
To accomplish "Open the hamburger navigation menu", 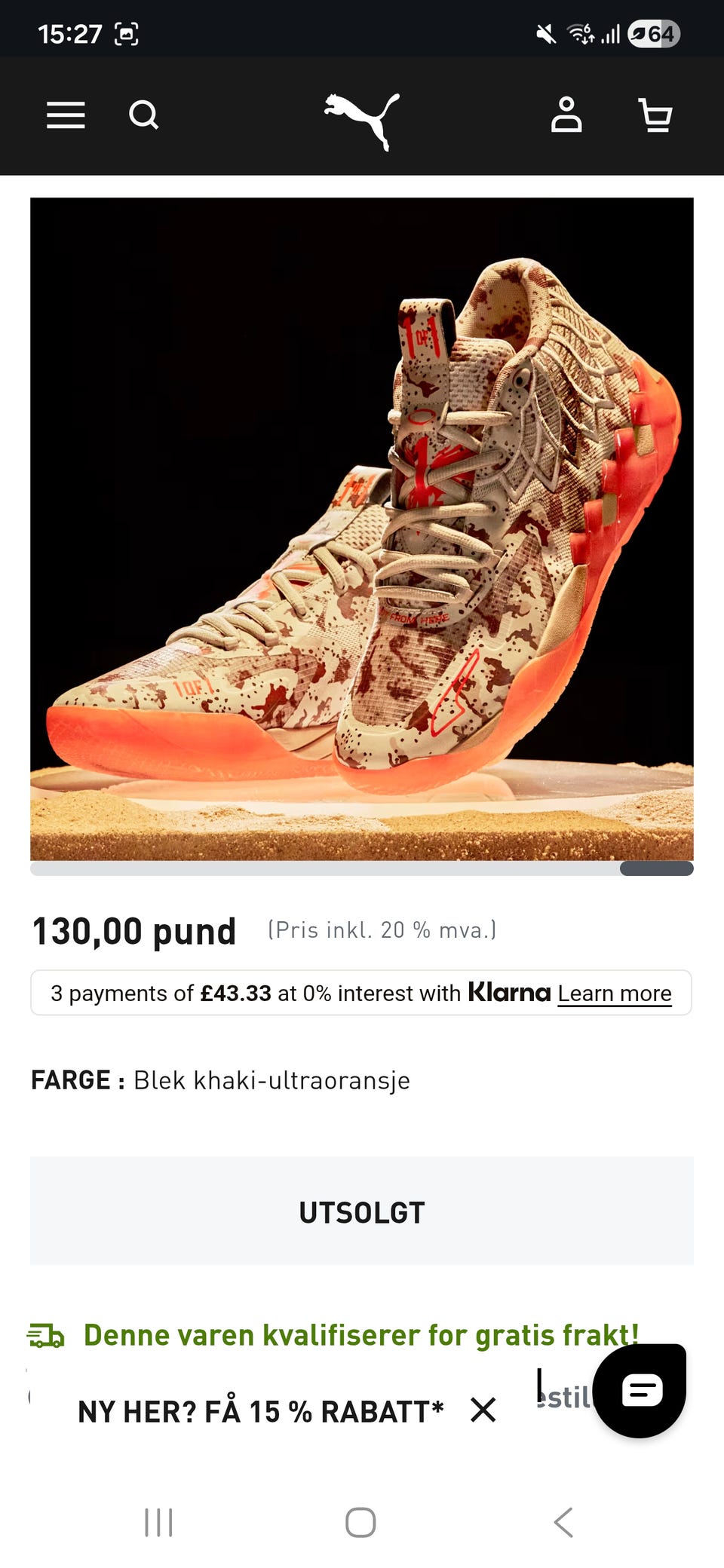I will tap(66, 115).
